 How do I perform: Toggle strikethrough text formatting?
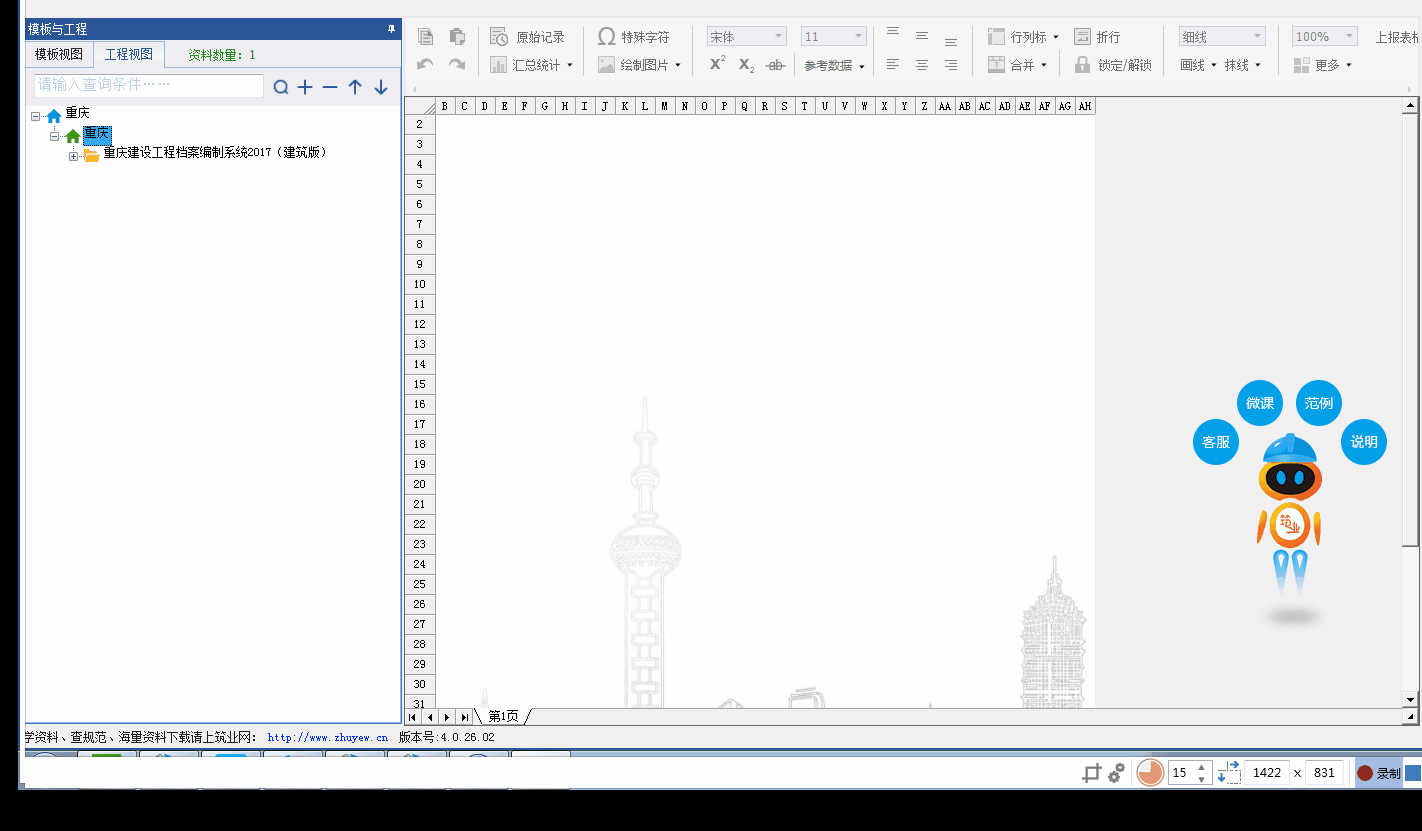tap(774, 65)
